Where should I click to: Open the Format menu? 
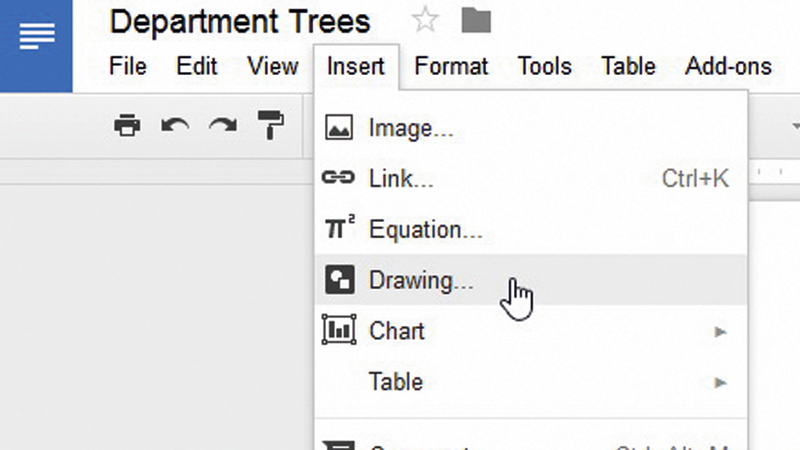pyautogui.click(x=451, y=67)
